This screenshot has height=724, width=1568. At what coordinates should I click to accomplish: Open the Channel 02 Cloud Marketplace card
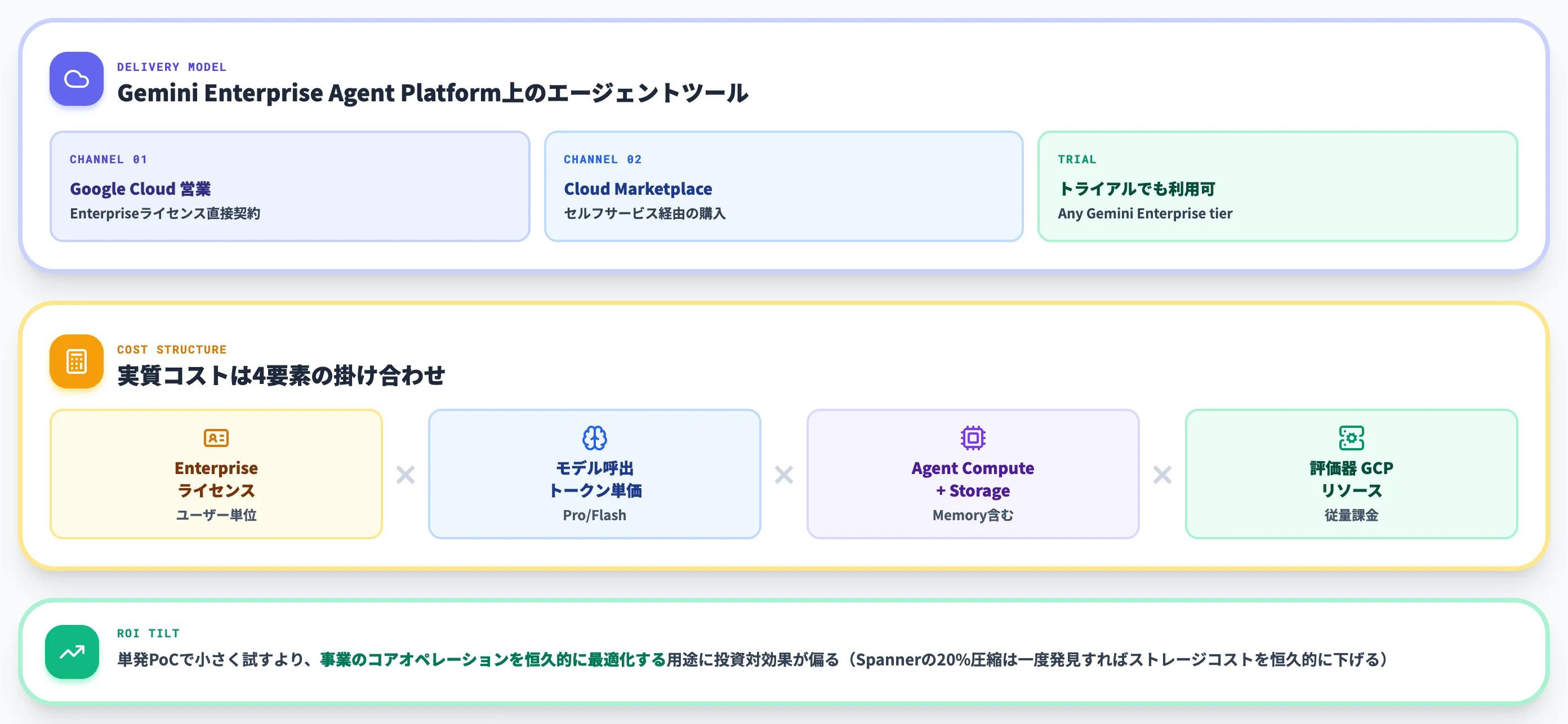point(783,186)
